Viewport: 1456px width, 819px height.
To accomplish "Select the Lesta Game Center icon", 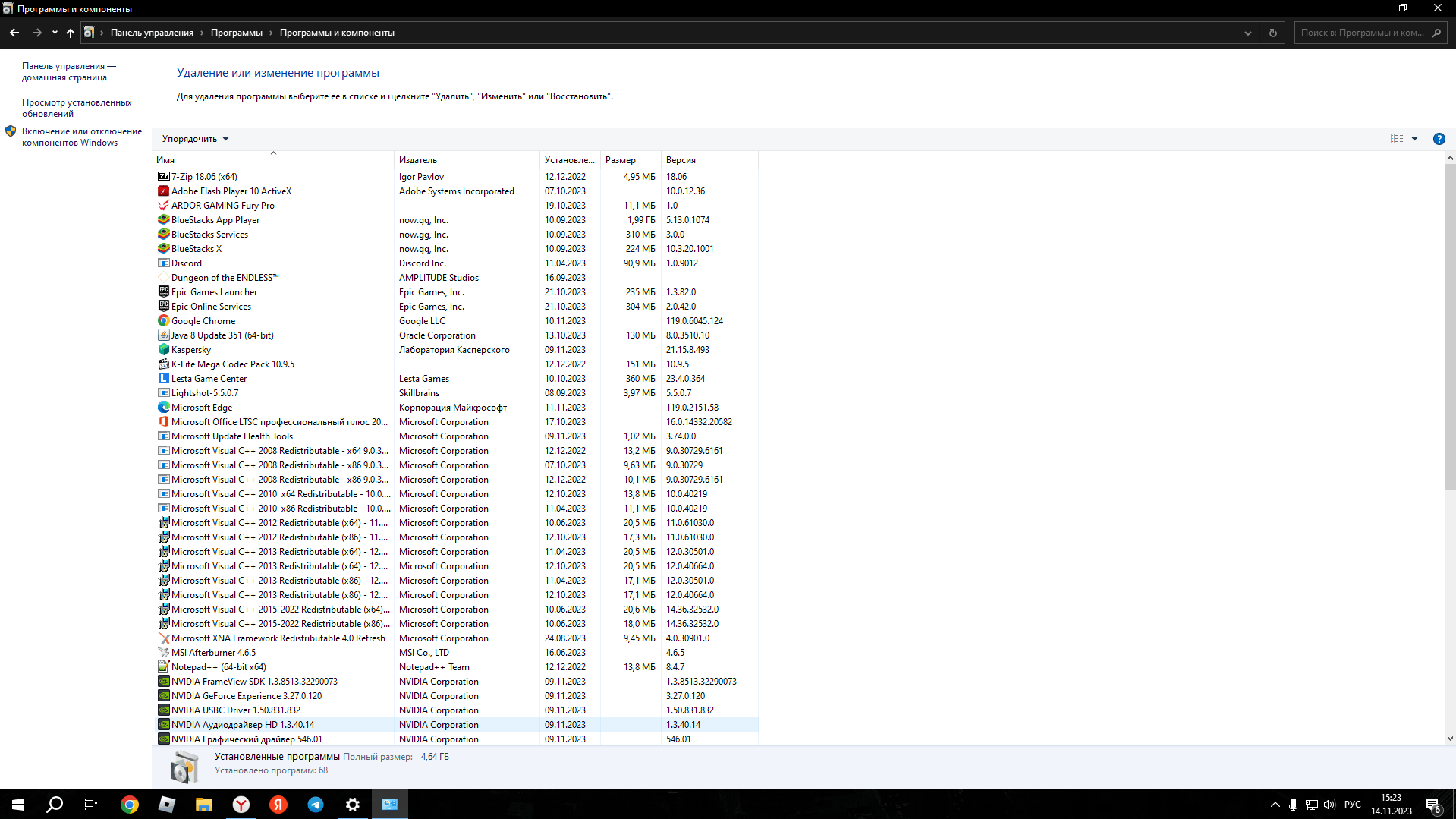I will pos(163,379).
